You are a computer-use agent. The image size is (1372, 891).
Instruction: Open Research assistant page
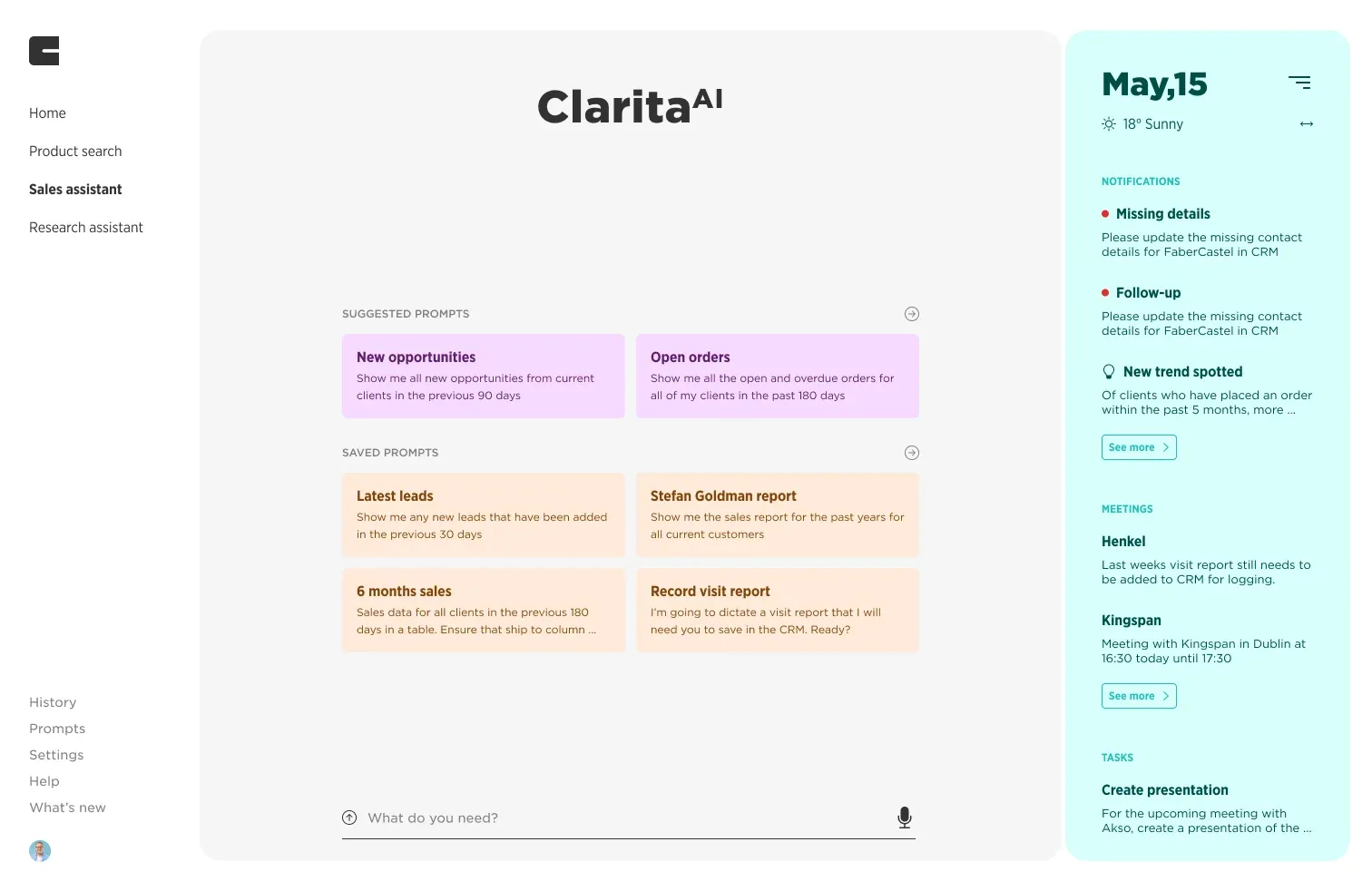point(86,228)
